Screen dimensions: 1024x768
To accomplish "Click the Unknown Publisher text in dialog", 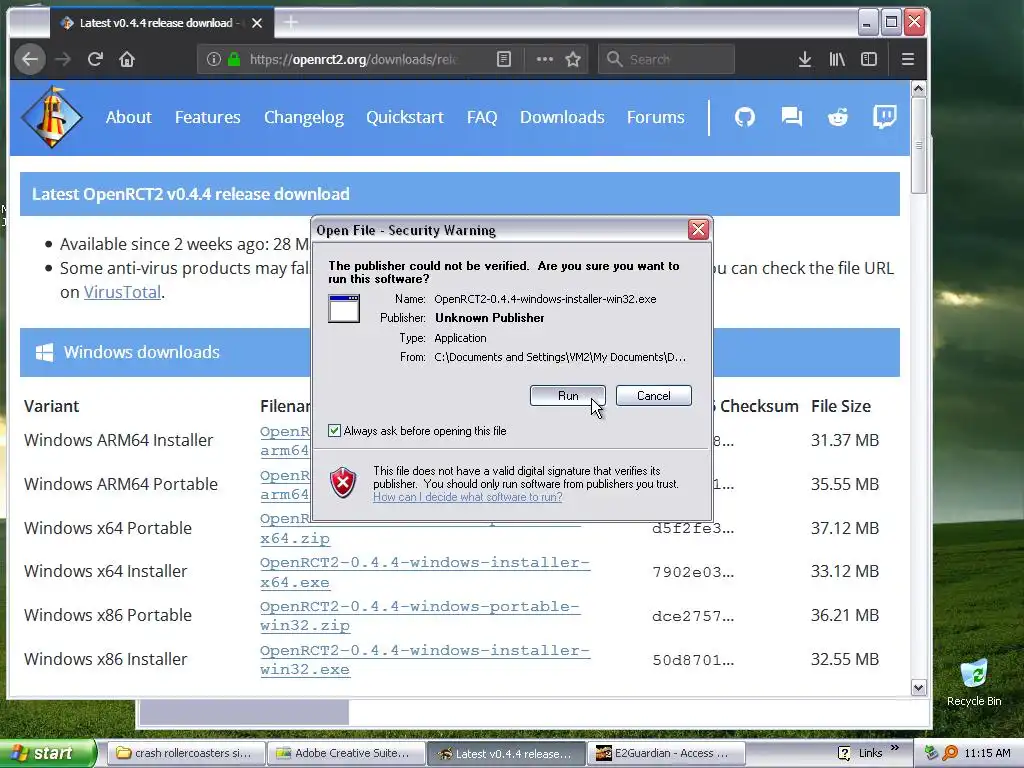I will coord(490,318).
